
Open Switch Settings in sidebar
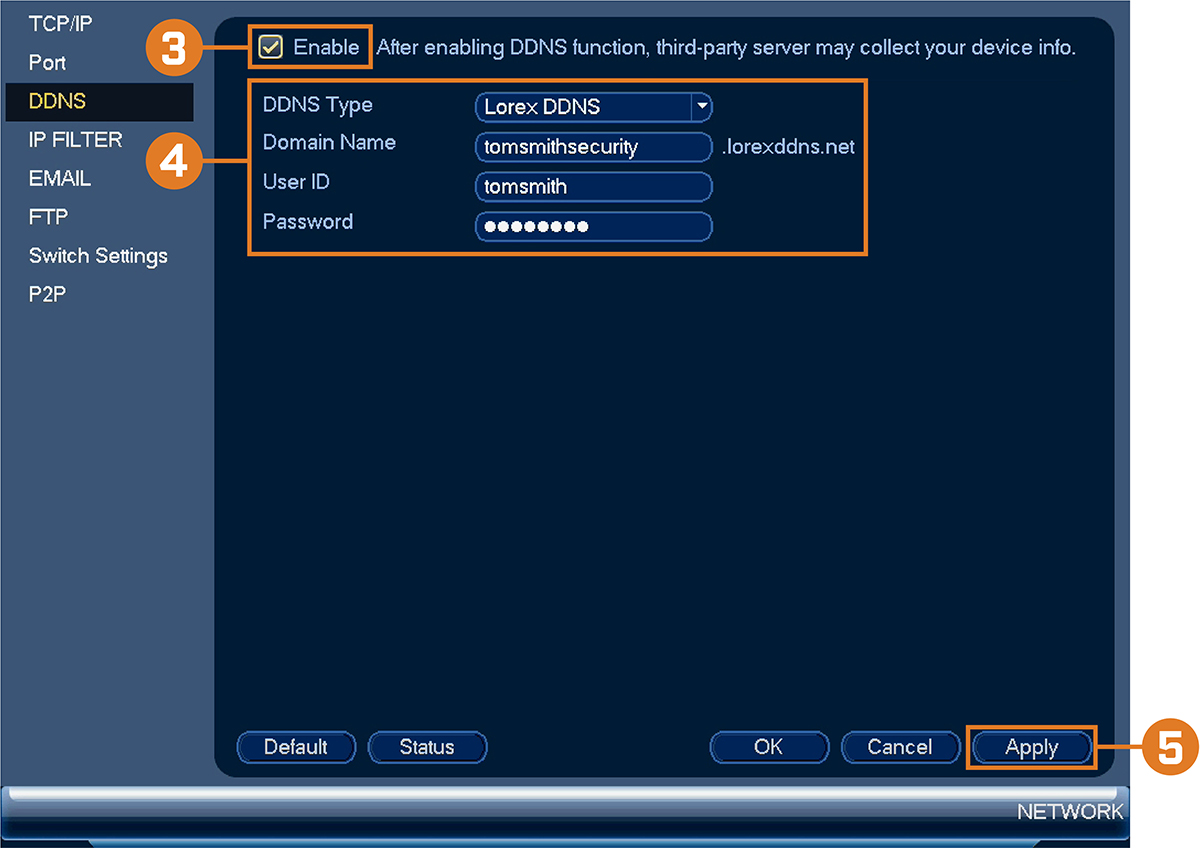pyautogui.click(x=98, y=256)
